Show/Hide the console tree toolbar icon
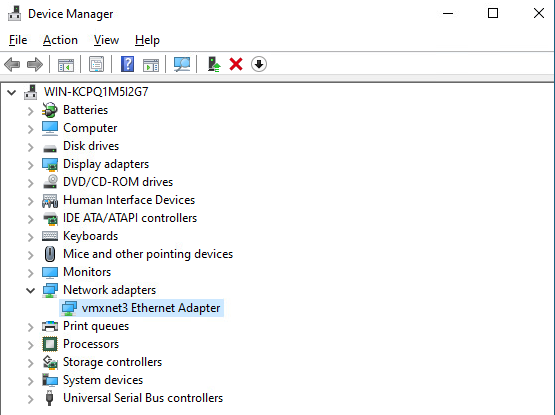This screenshot has height=415, width=555. pyautogui.click(x=66, y=64)
